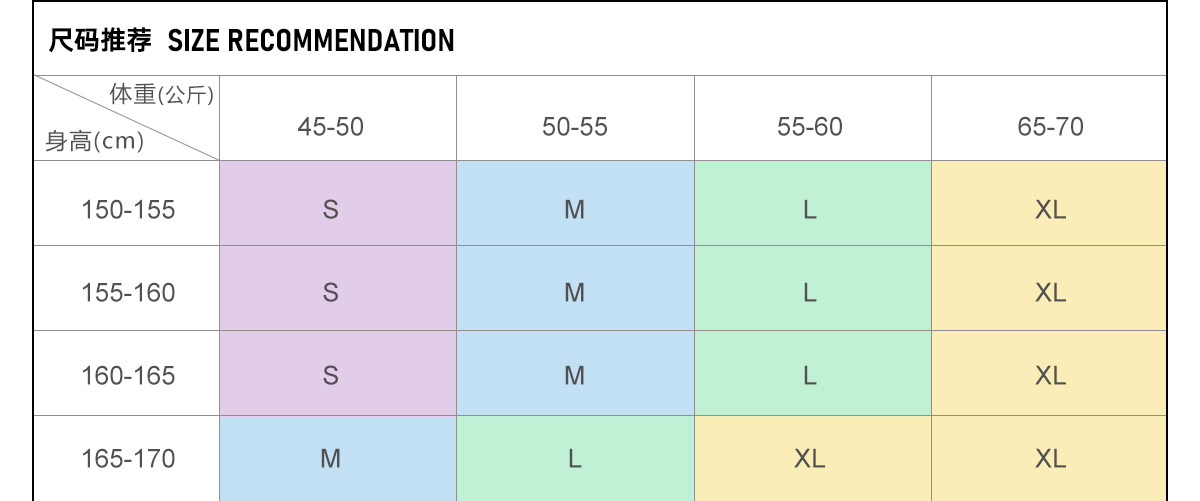Click the 55-60 weight column header
Screen dimensions: 1200x501
[810, 127]
